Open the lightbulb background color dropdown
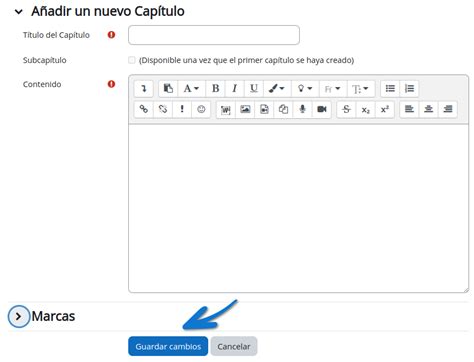 tap(305, 89)
